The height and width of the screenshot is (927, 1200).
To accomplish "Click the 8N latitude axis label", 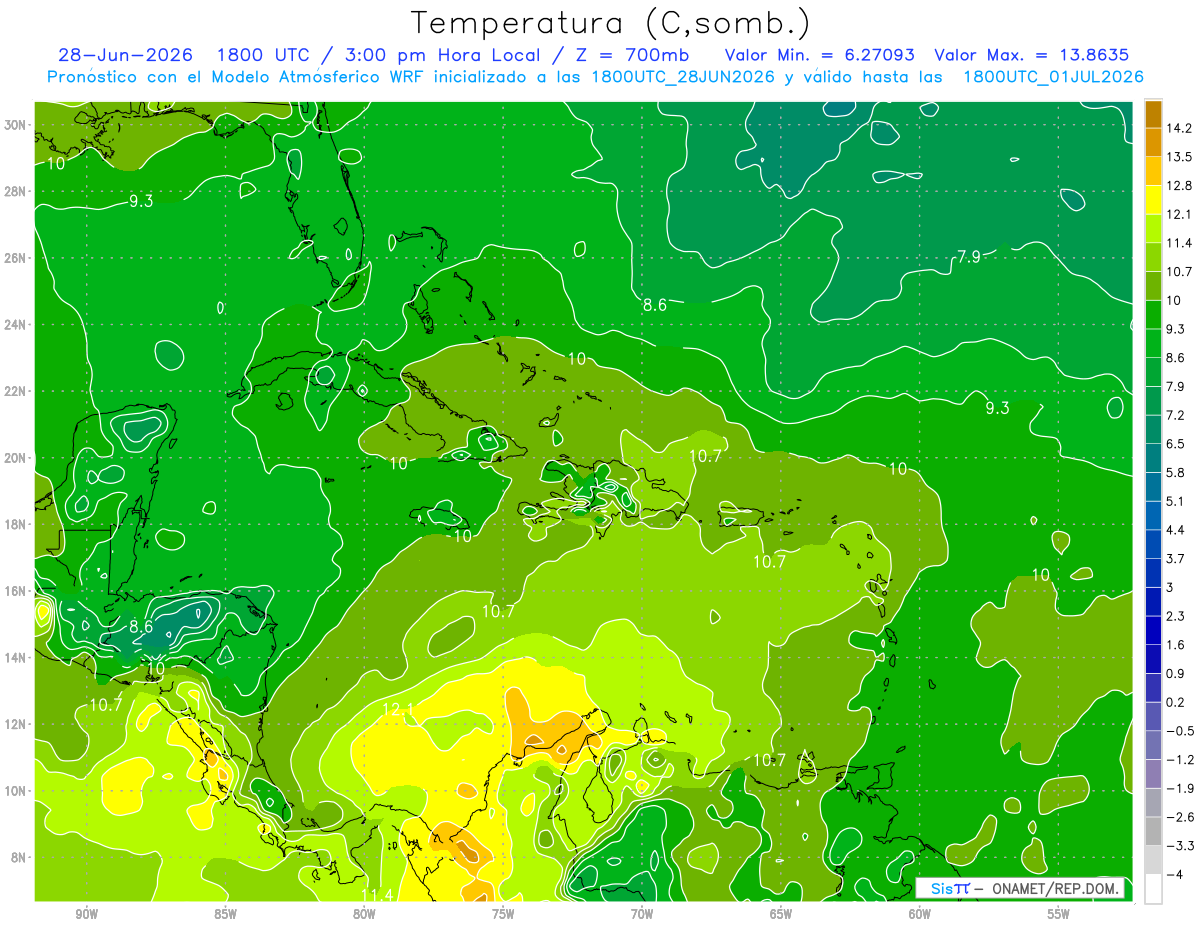I will [18, 857].
